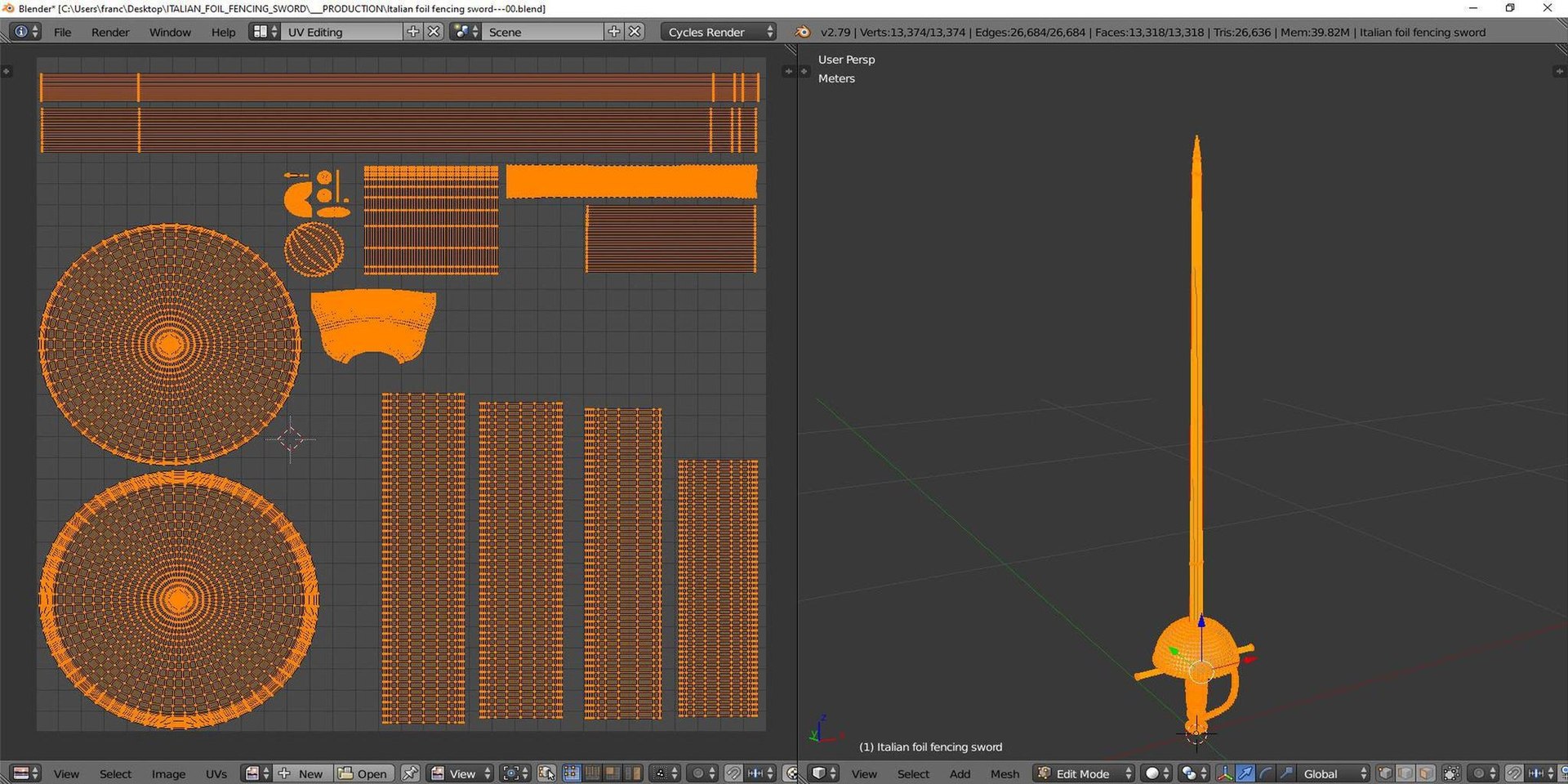Select the translate manipulator arrow icon

tap(1245, 773)
